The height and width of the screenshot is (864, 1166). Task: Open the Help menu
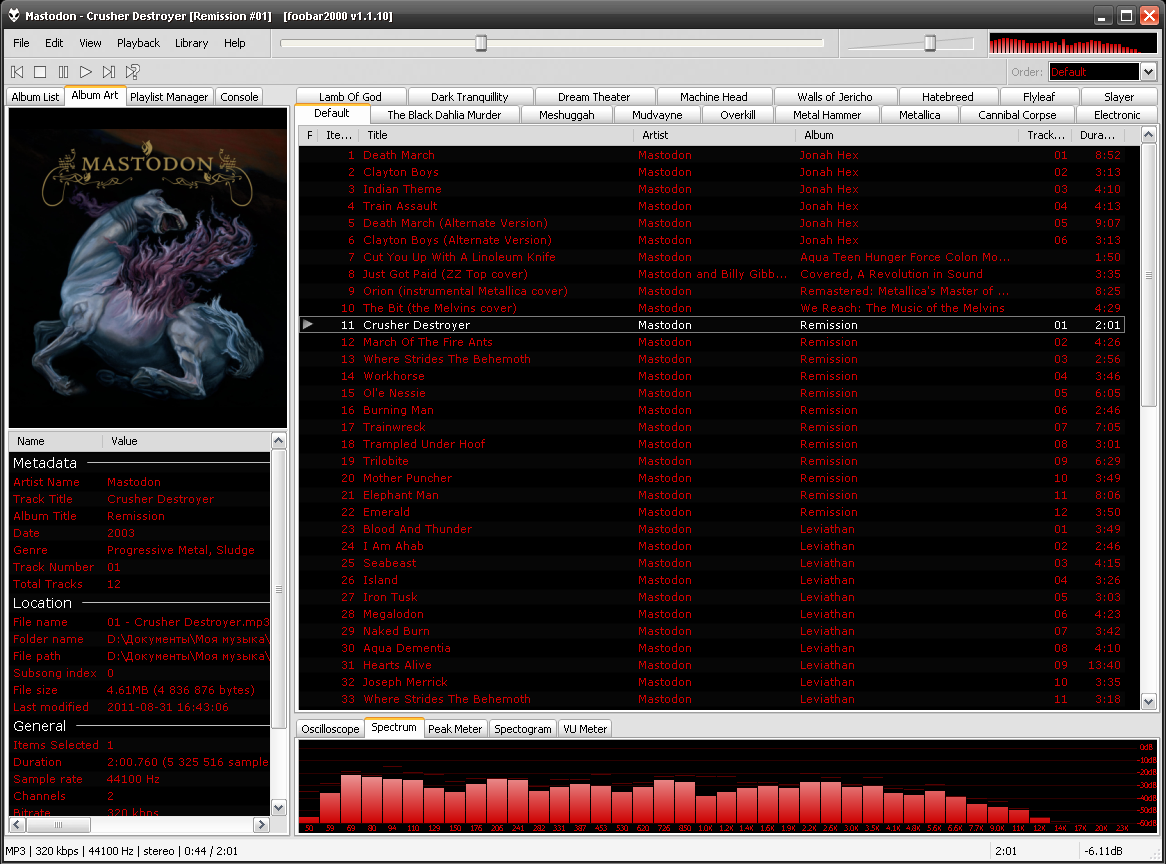234,43
